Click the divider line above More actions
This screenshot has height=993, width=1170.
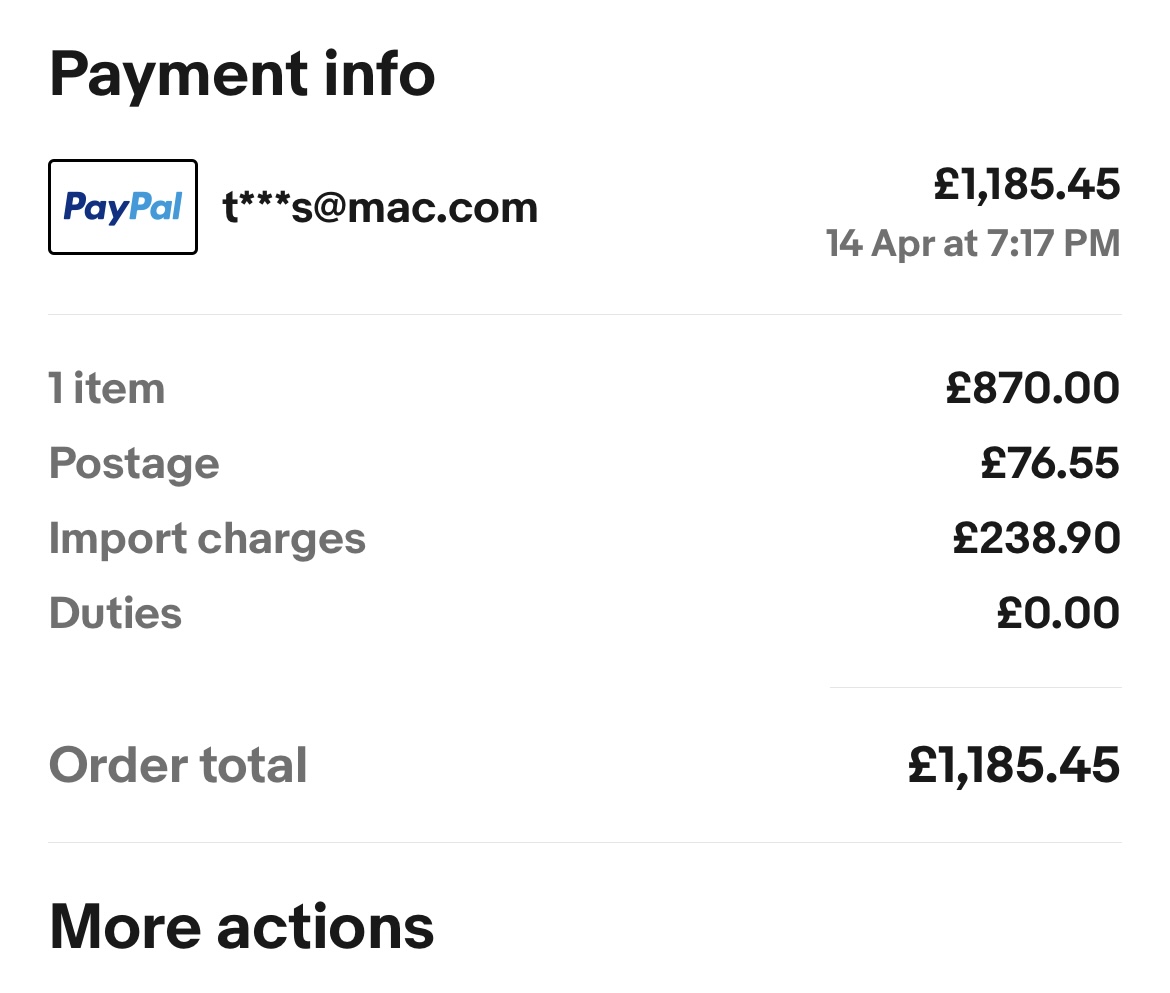[585, 842]
